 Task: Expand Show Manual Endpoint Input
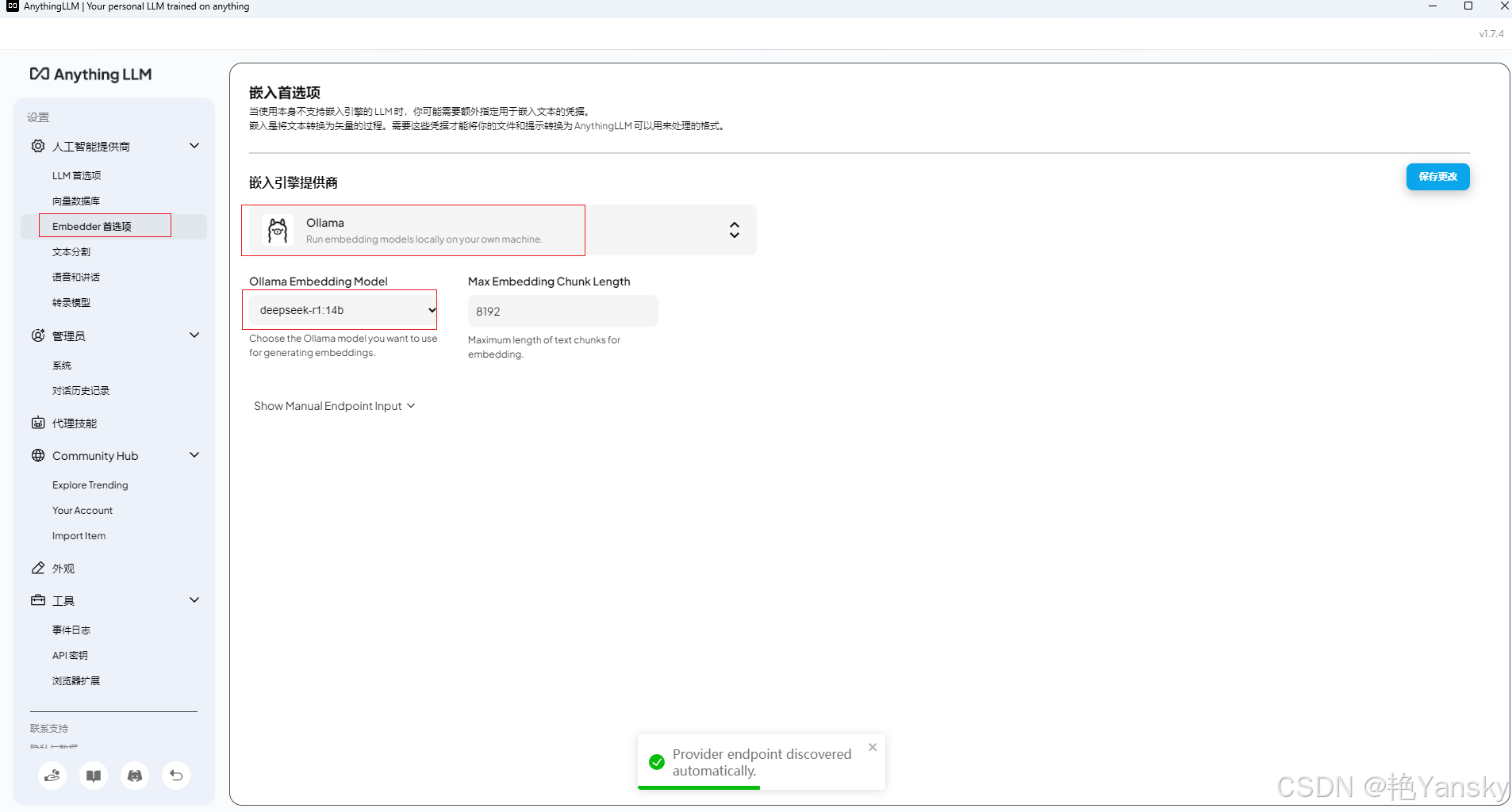(334, 406)
